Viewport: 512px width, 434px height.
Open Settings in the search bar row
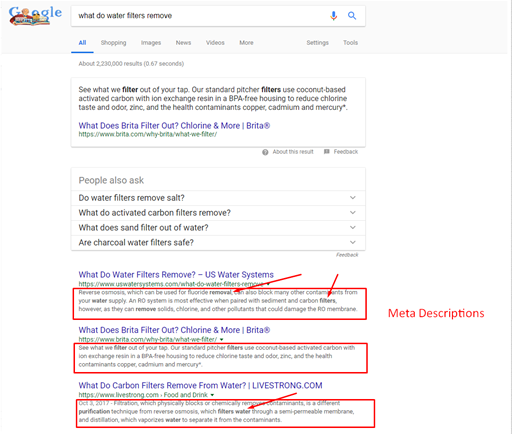pos(317,43)
